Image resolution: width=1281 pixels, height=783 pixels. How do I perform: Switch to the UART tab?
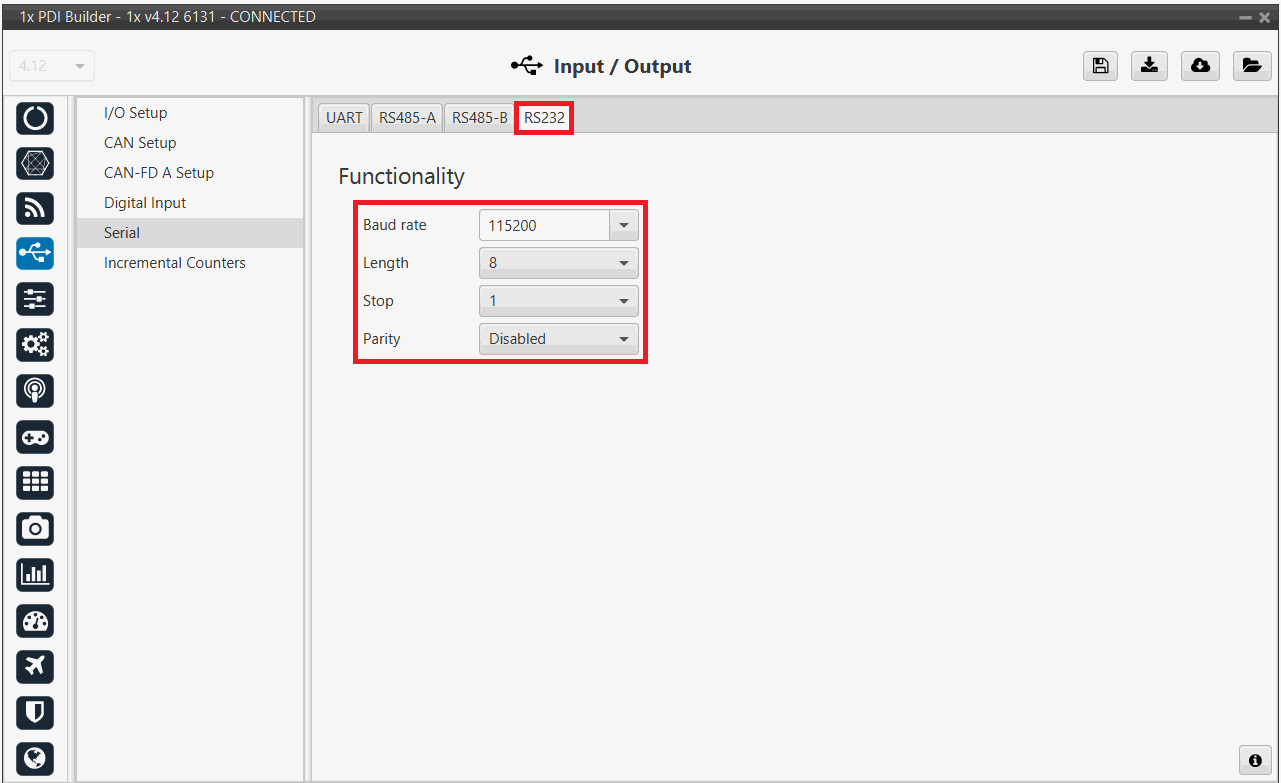[x=344, y=118]
